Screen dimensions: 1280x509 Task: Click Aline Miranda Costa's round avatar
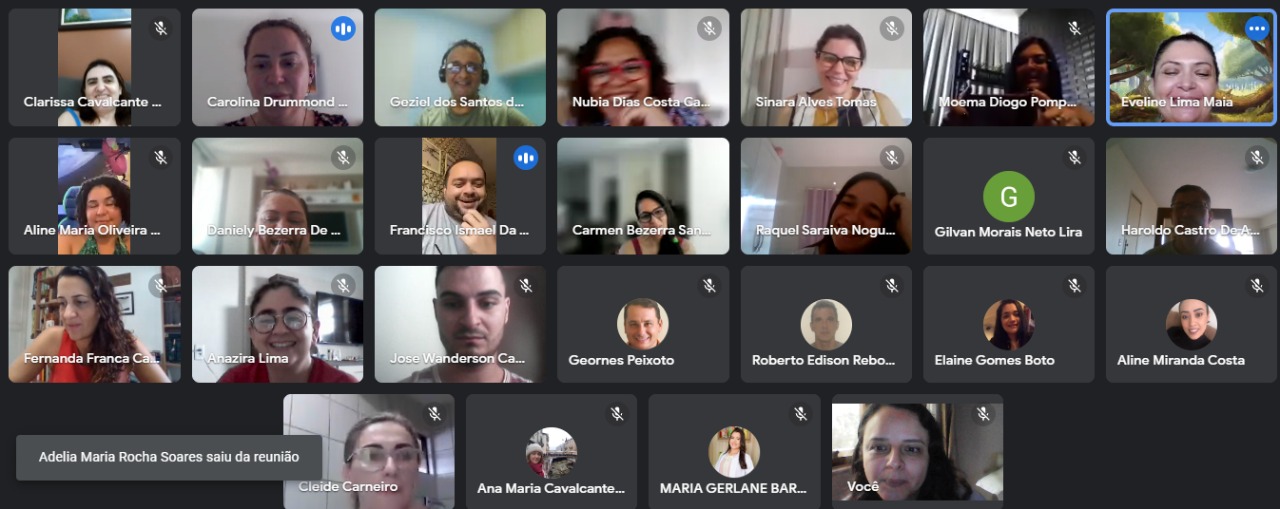pos(1191,324)
